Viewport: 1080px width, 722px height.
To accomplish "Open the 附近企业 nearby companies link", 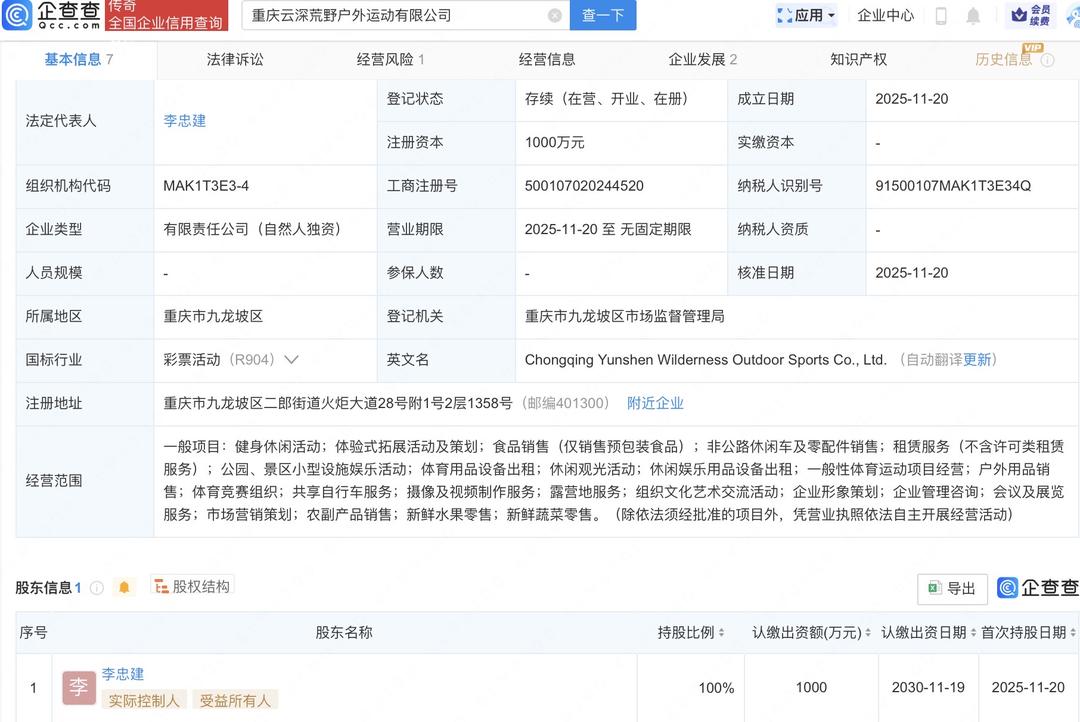I will [x=655, y=404].
